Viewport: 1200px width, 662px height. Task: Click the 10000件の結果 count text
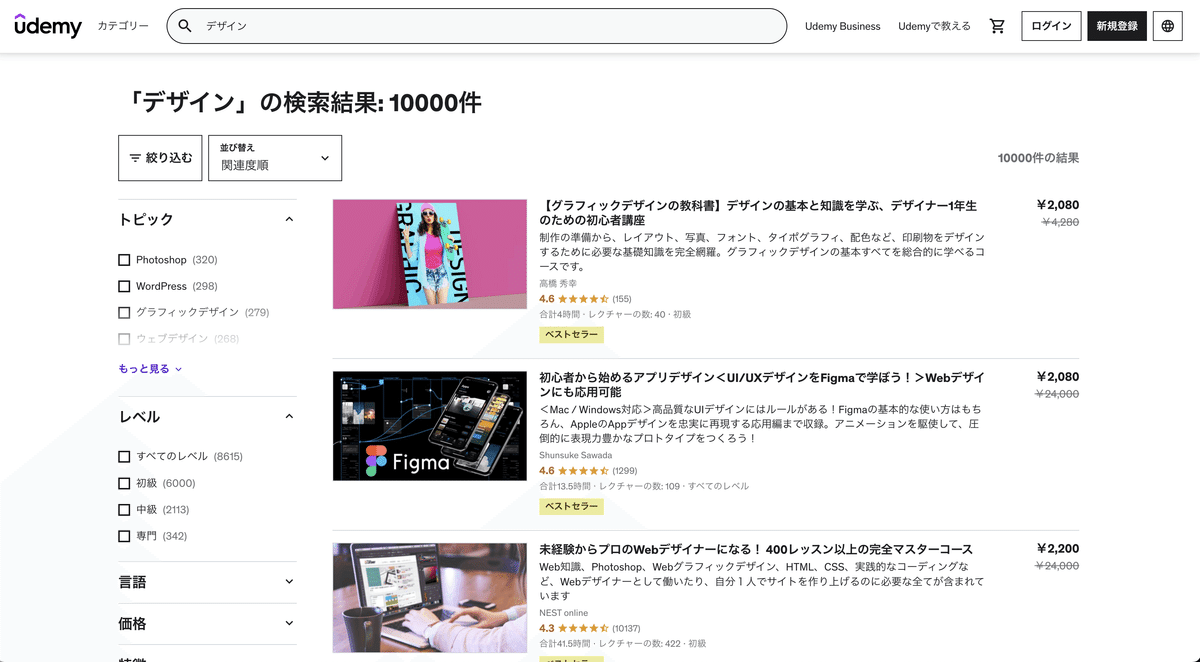1038,158
